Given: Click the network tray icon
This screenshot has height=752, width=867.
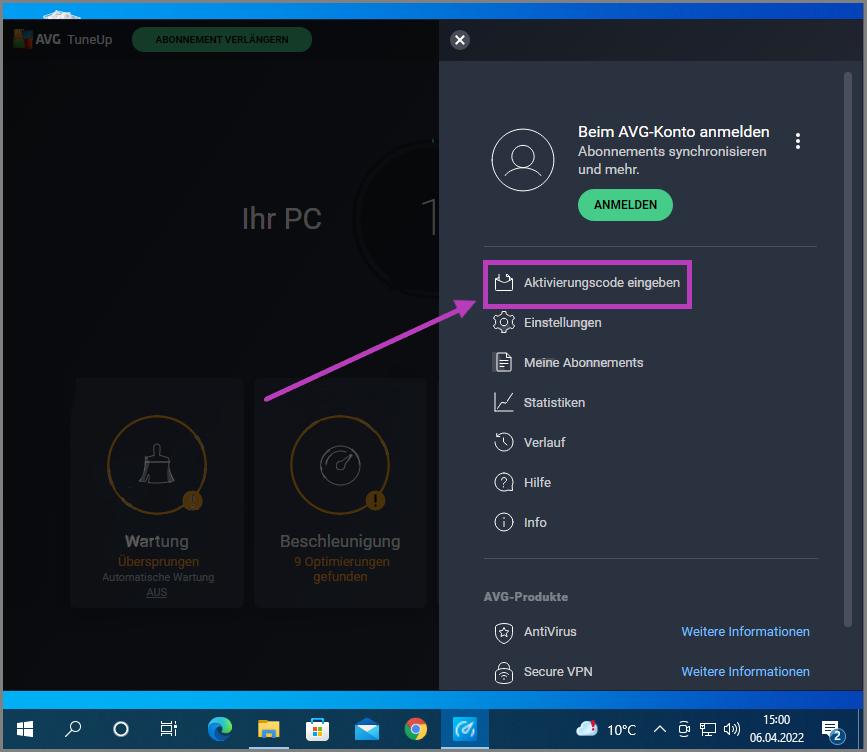Looking at the screenshot, I should point(708,729).
